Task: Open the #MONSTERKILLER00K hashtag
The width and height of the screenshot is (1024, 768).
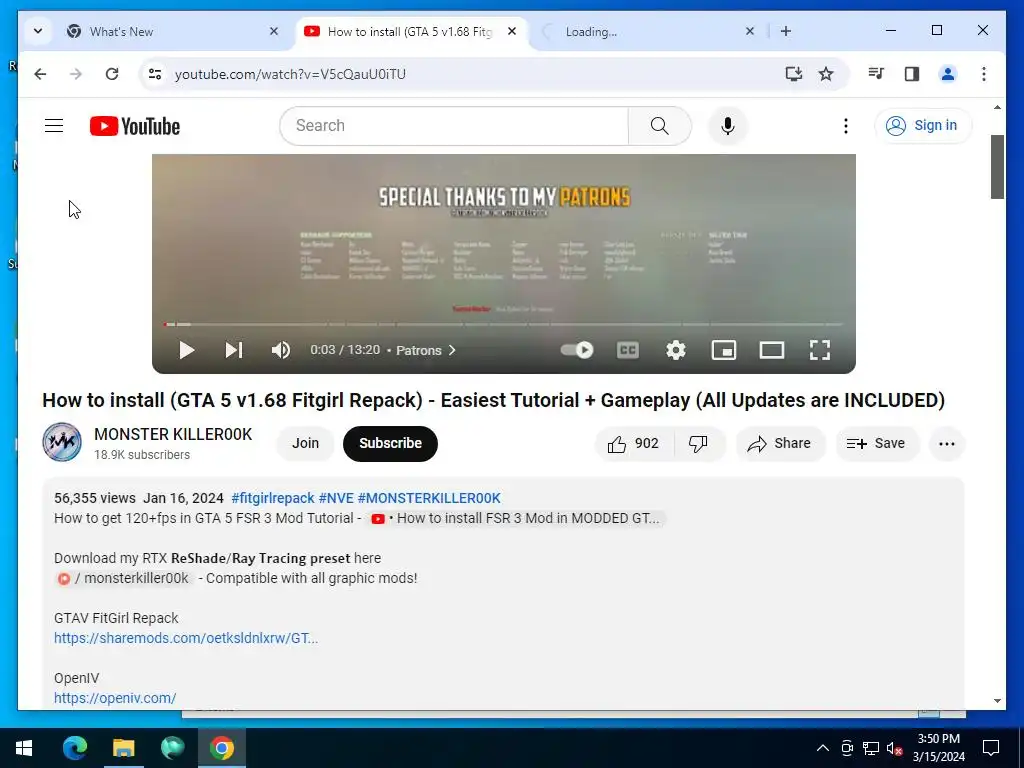Action: [x=429, y=498]
